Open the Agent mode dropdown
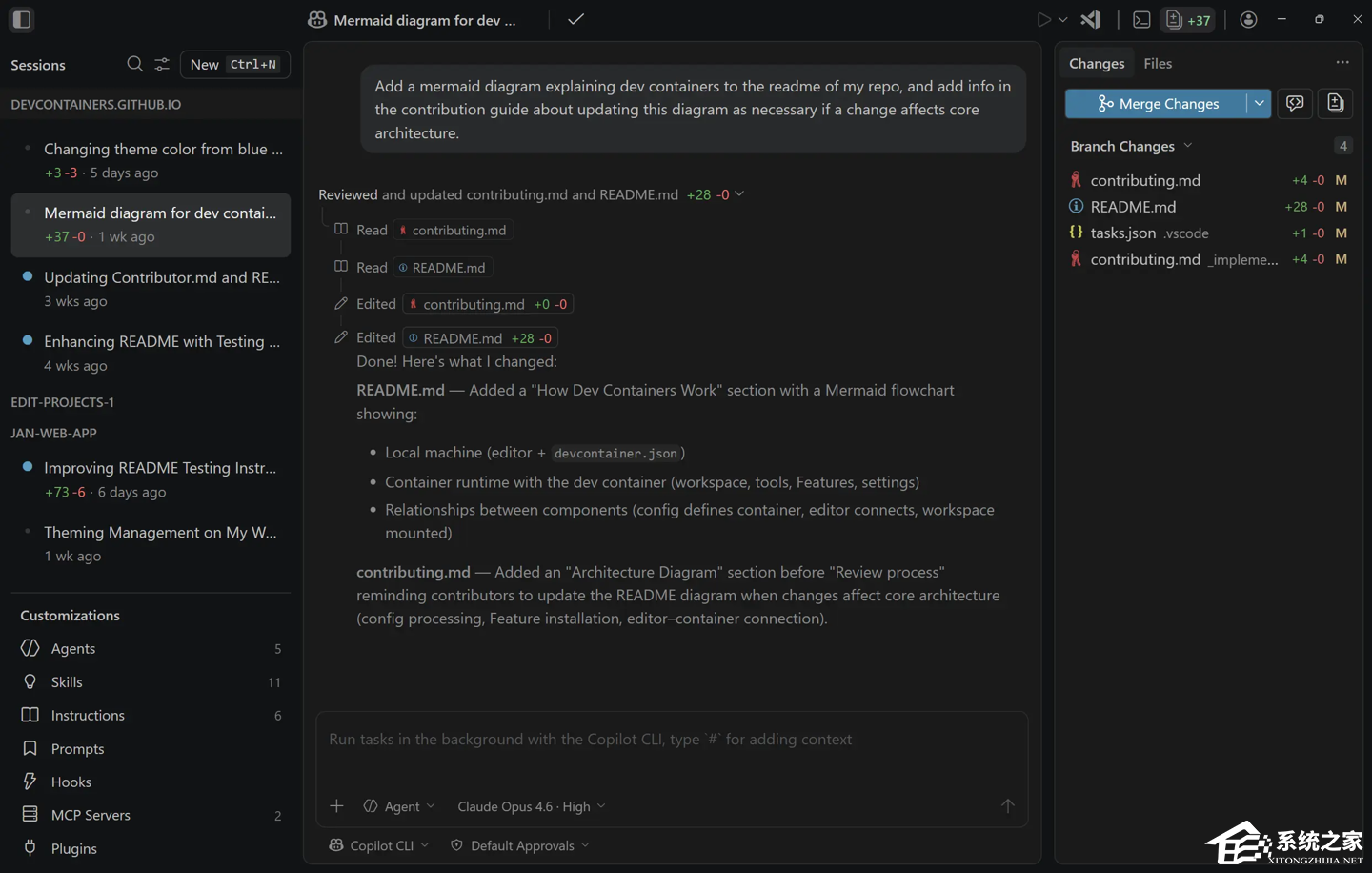 pos(399,806)
